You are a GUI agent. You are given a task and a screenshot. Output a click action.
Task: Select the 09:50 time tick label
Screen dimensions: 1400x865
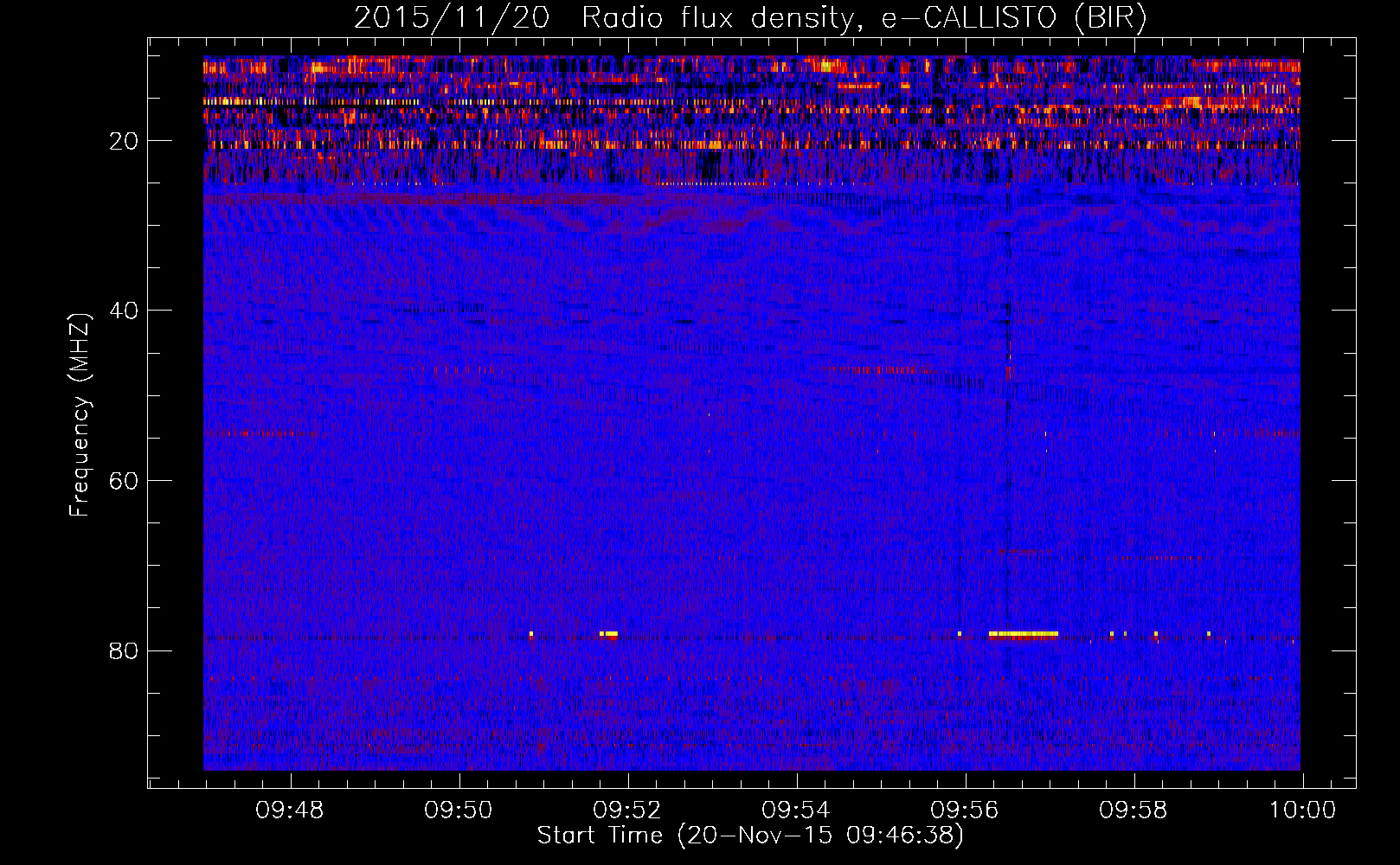click(x=458, y=811)
